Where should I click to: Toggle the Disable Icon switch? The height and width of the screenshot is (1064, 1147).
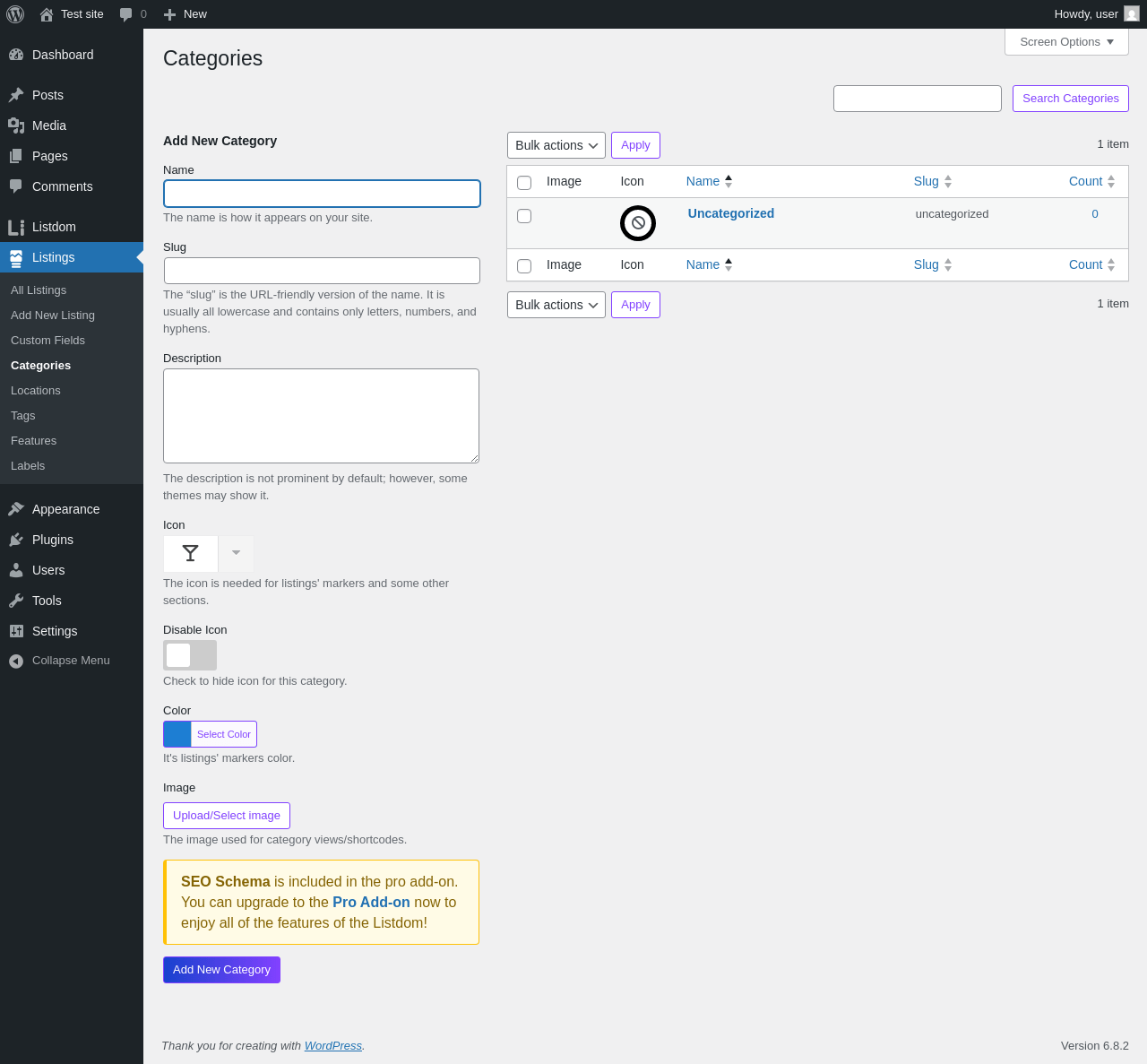190,655
